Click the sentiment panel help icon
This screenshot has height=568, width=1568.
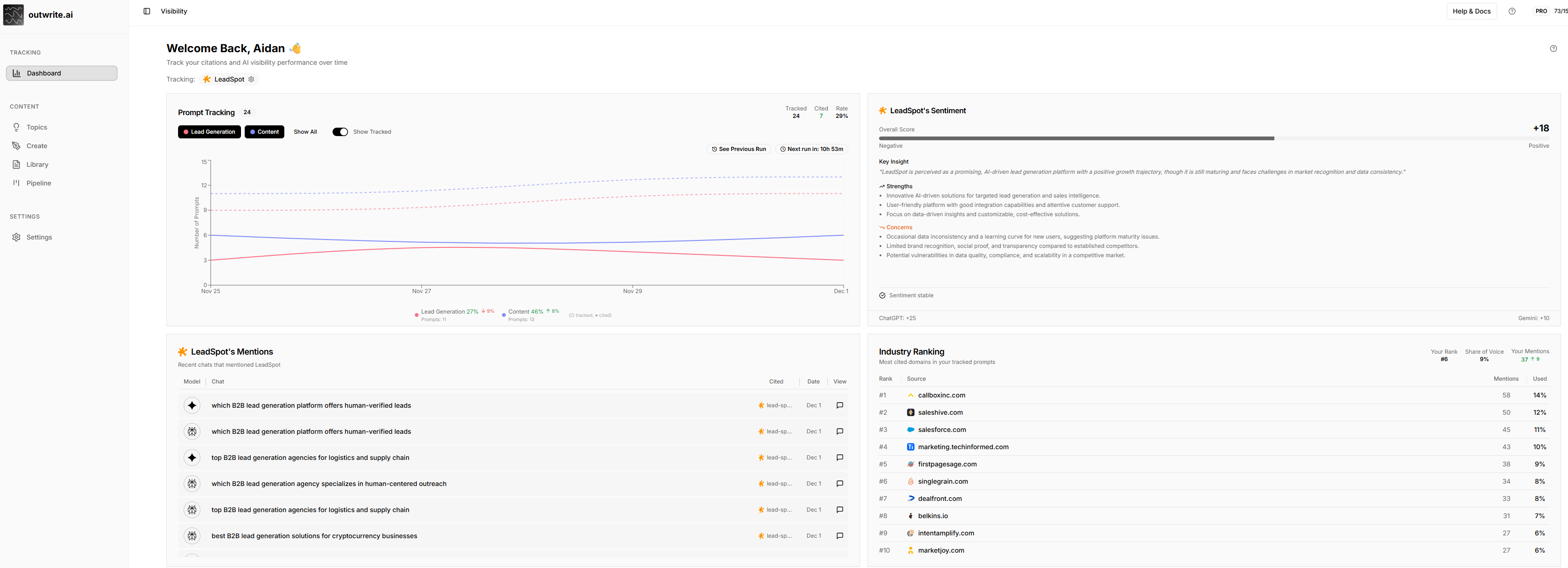click(1553, 49)
